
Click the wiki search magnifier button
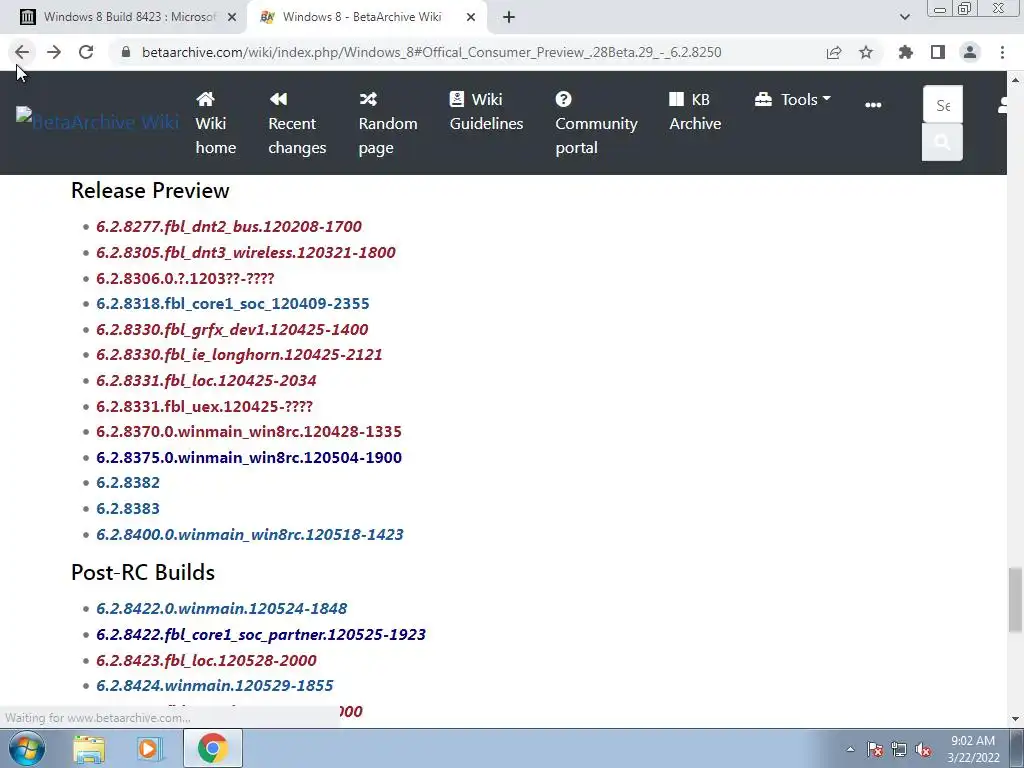[942, 142]
